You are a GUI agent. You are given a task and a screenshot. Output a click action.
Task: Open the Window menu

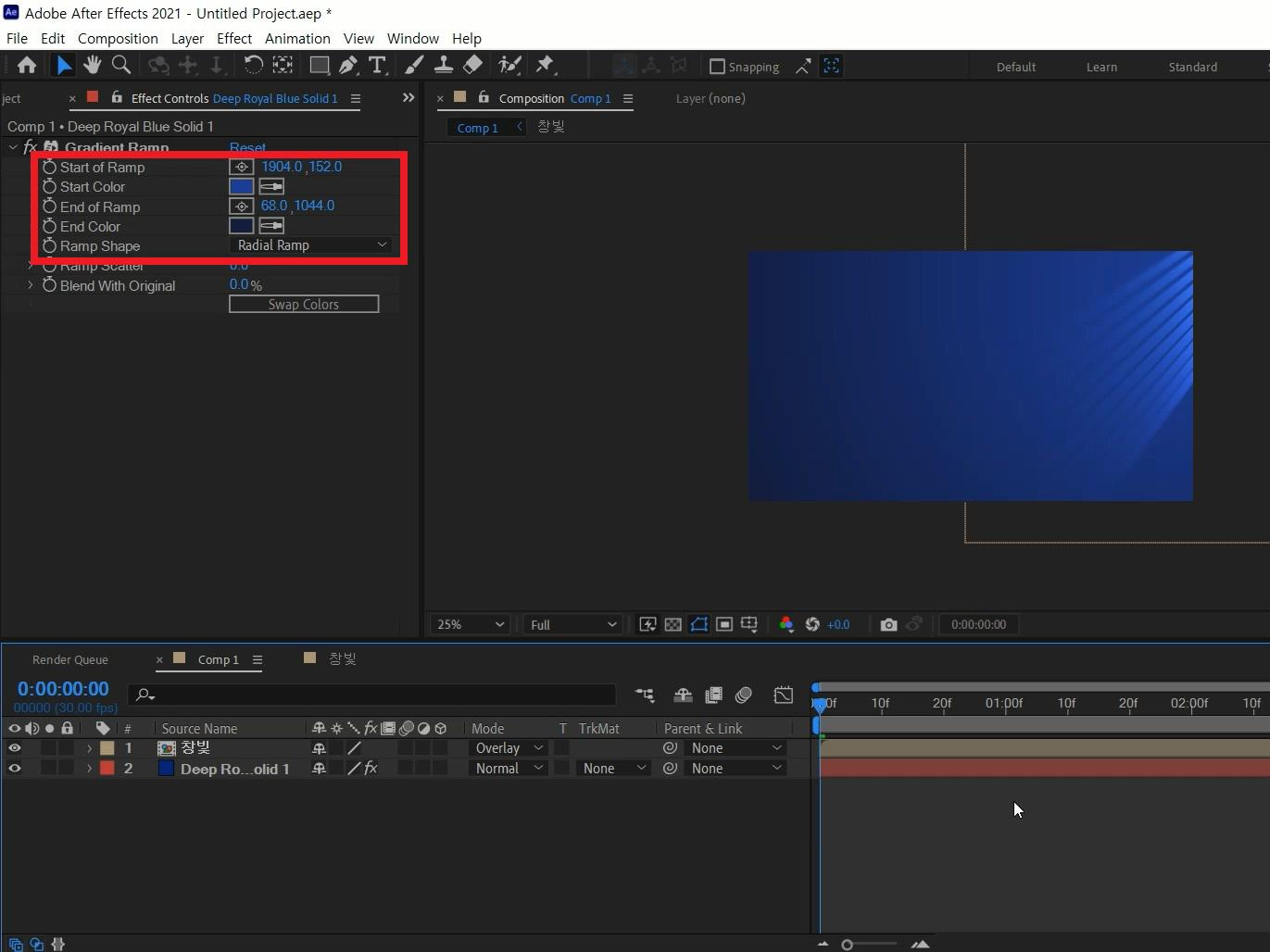point(412,38)
